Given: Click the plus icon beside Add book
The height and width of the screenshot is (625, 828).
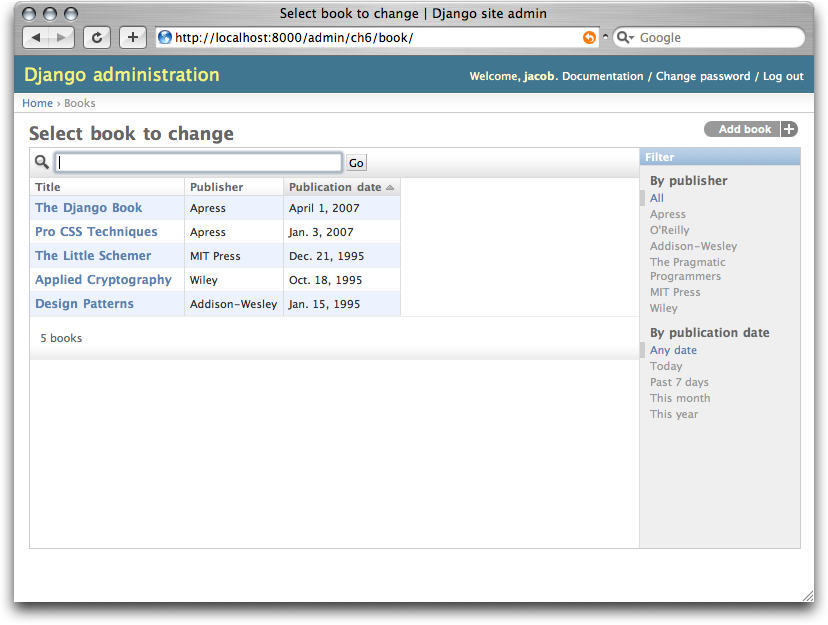Looking at the screenshot, I should [x=789, y=129].
